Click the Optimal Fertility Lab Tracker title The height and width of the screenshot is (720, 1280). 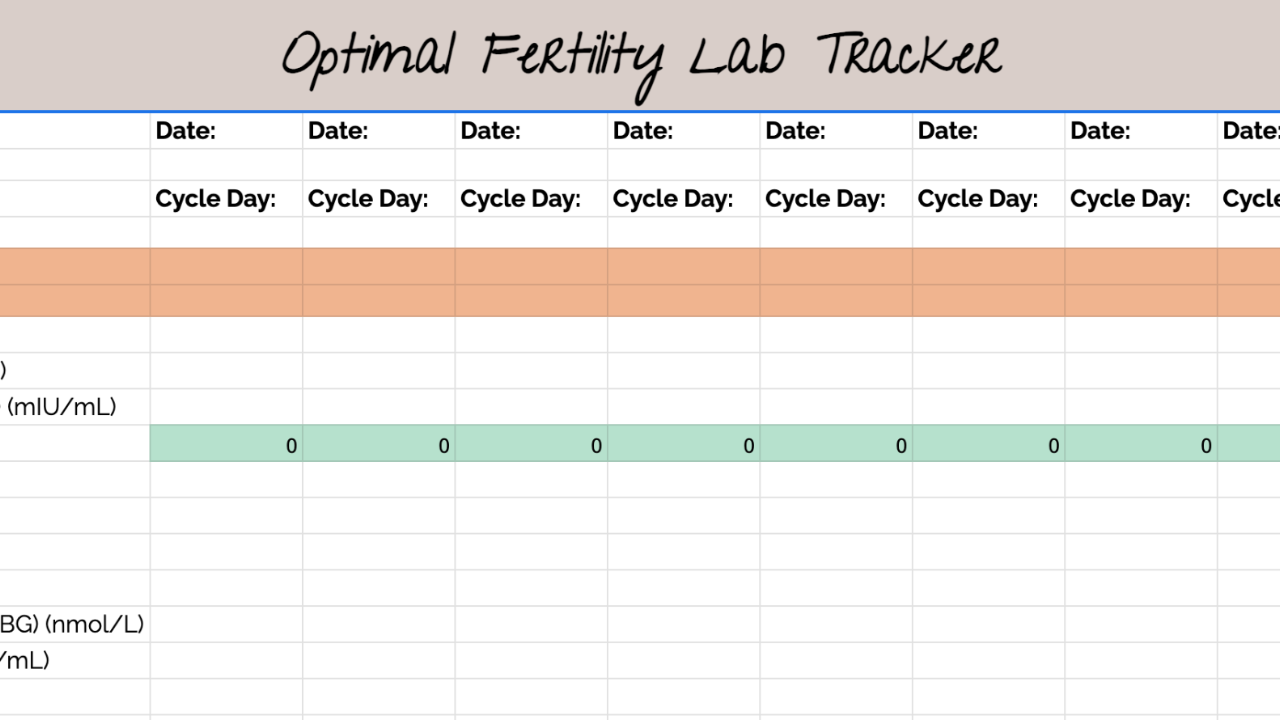coord(640,55)
